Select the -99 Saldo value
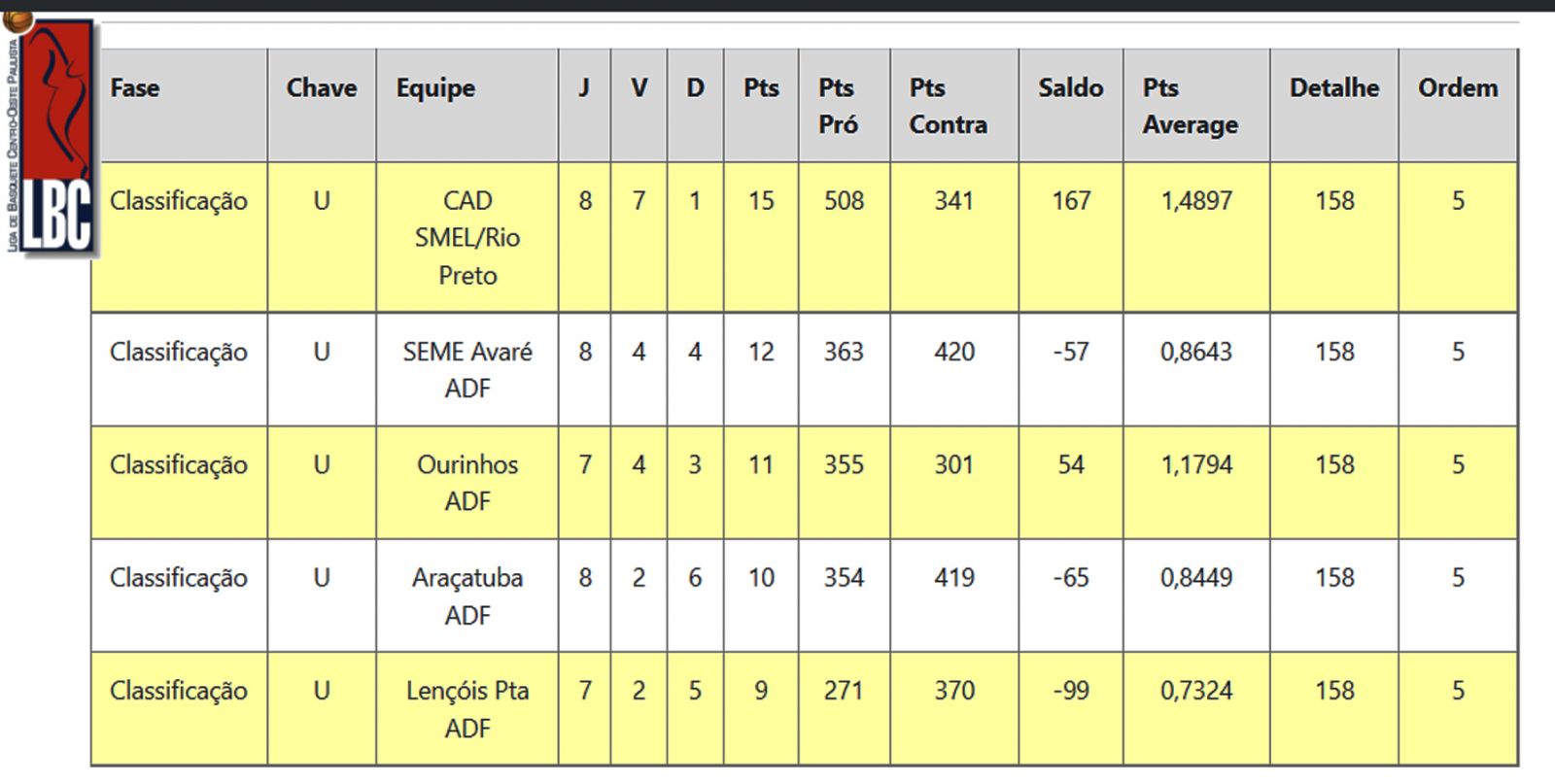This screenshot has height=784, width=1555. (x=1070, y=691)
